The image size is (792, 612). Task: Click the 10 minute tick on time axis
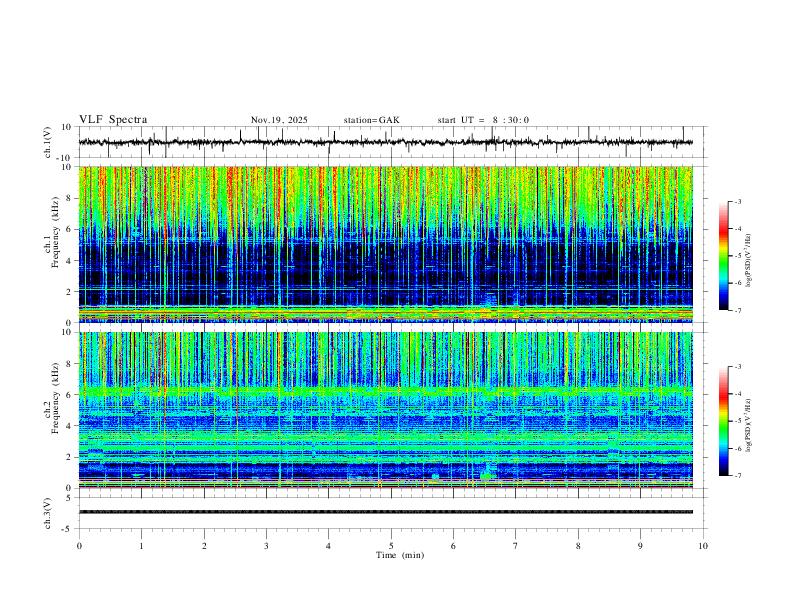[703, 546]
